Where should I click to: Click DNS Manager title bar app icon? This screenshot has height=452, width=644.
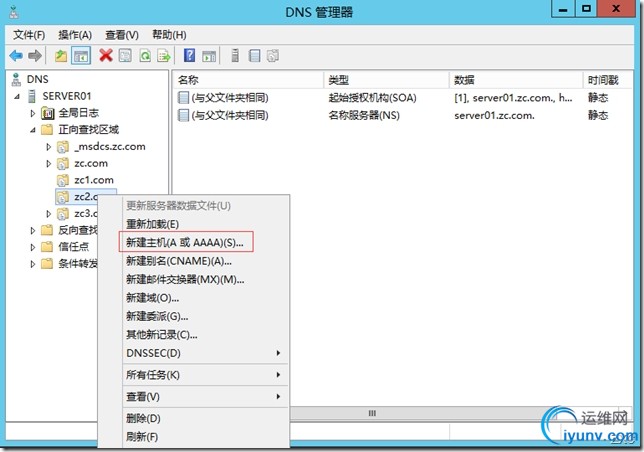tap(14, 12)
